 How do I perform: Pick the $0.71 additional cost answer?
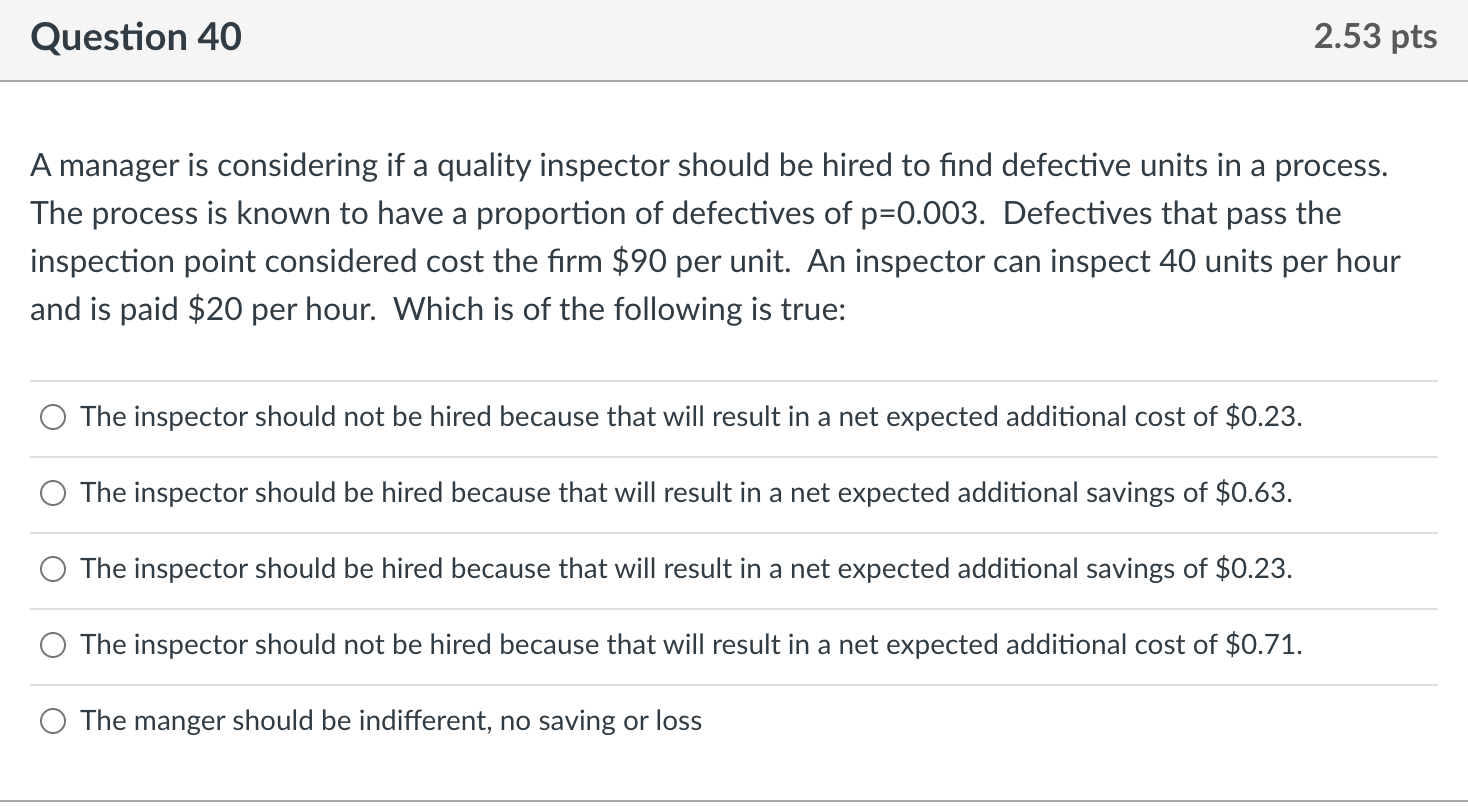tap(51, 645)
